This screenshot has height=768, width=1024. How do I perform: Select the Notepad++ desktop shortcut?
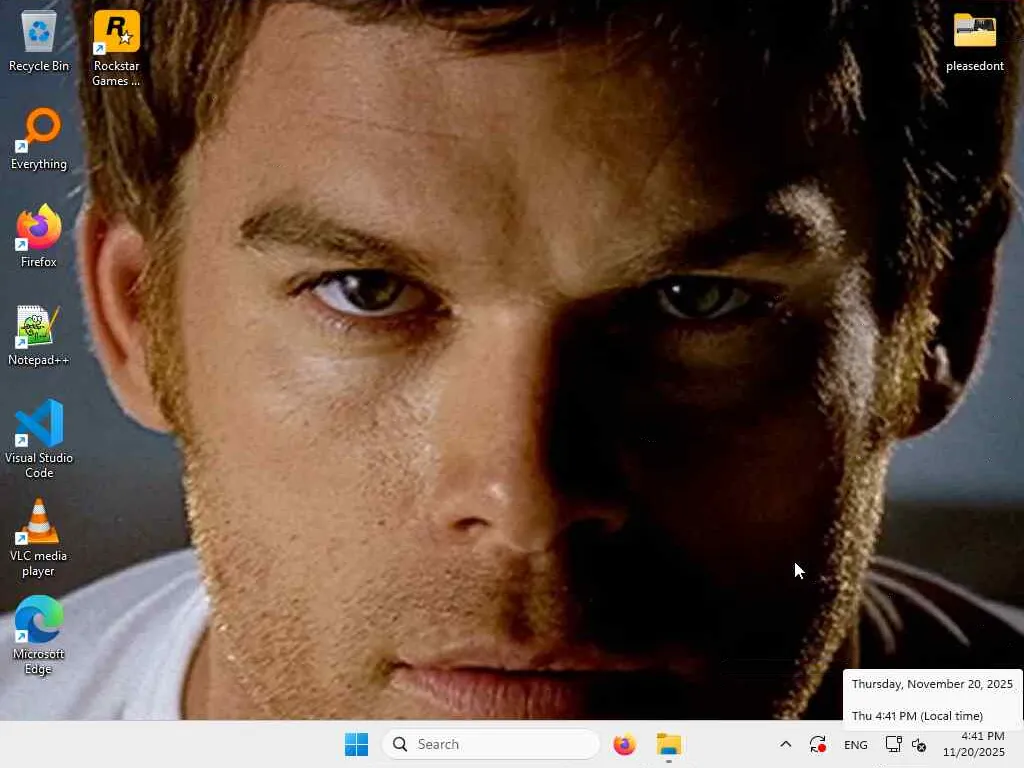click(39, 335)
